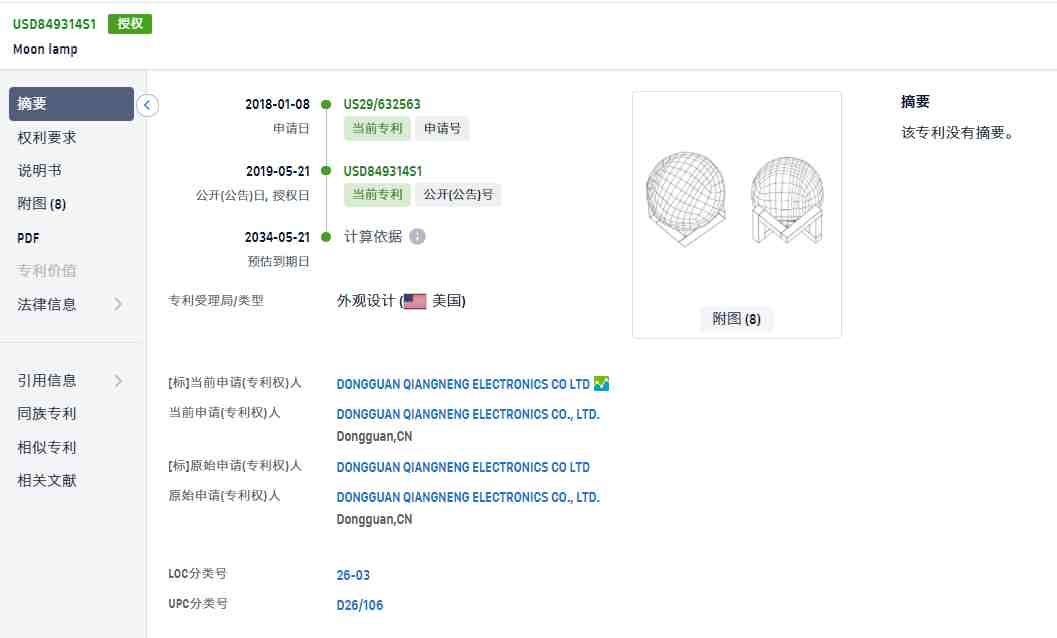Open the PDF sidebar item
The width and height of the screenshot is (1057, 638).
coord(28,238)
